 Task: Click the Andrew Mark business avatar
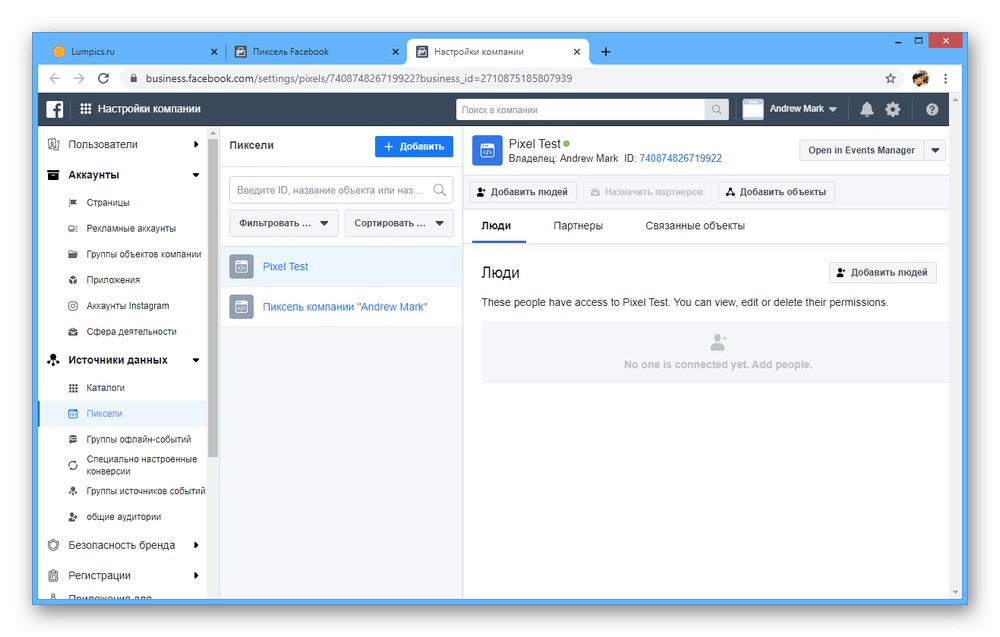point(753,109)
